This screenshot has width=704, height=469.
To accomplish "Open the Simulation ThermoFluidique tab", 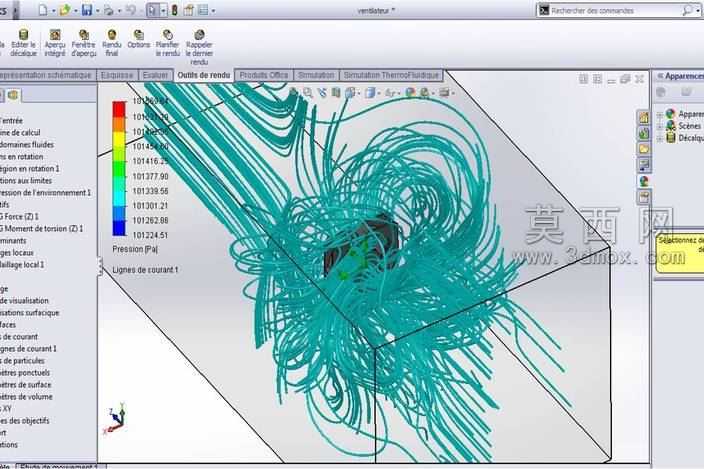I will [391, 75].
